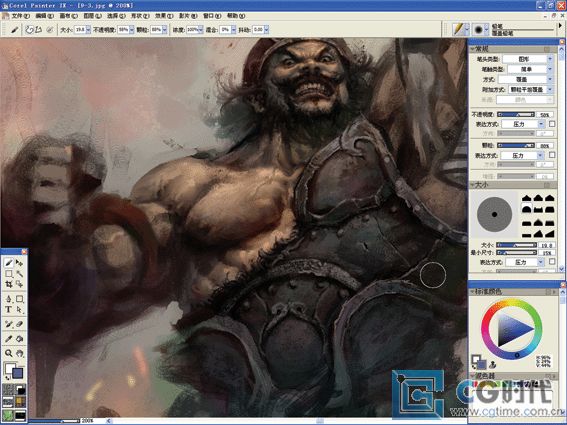
Task: Open the 帮助 (Help) menu
Action: [236, 16]
